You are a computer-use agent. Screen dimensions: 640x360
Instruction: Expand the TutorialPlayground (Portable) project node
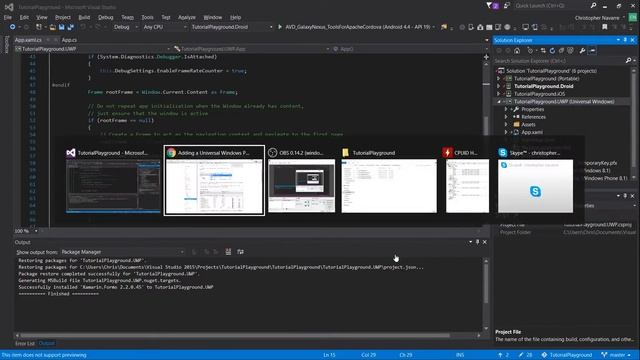498,78
